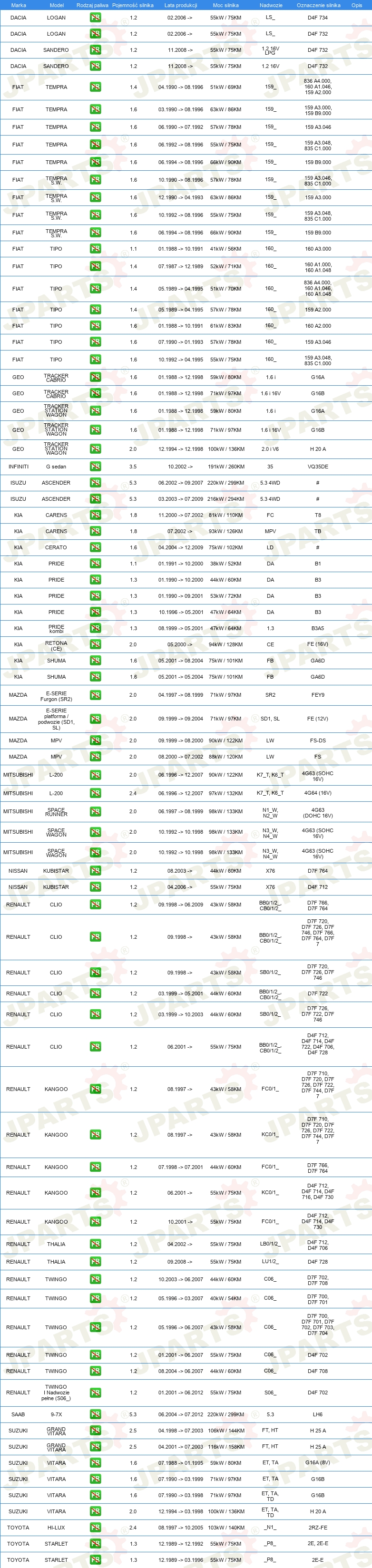Select the fuel icon in the MAZDA MPV FS-DS row

coord(96,740)
